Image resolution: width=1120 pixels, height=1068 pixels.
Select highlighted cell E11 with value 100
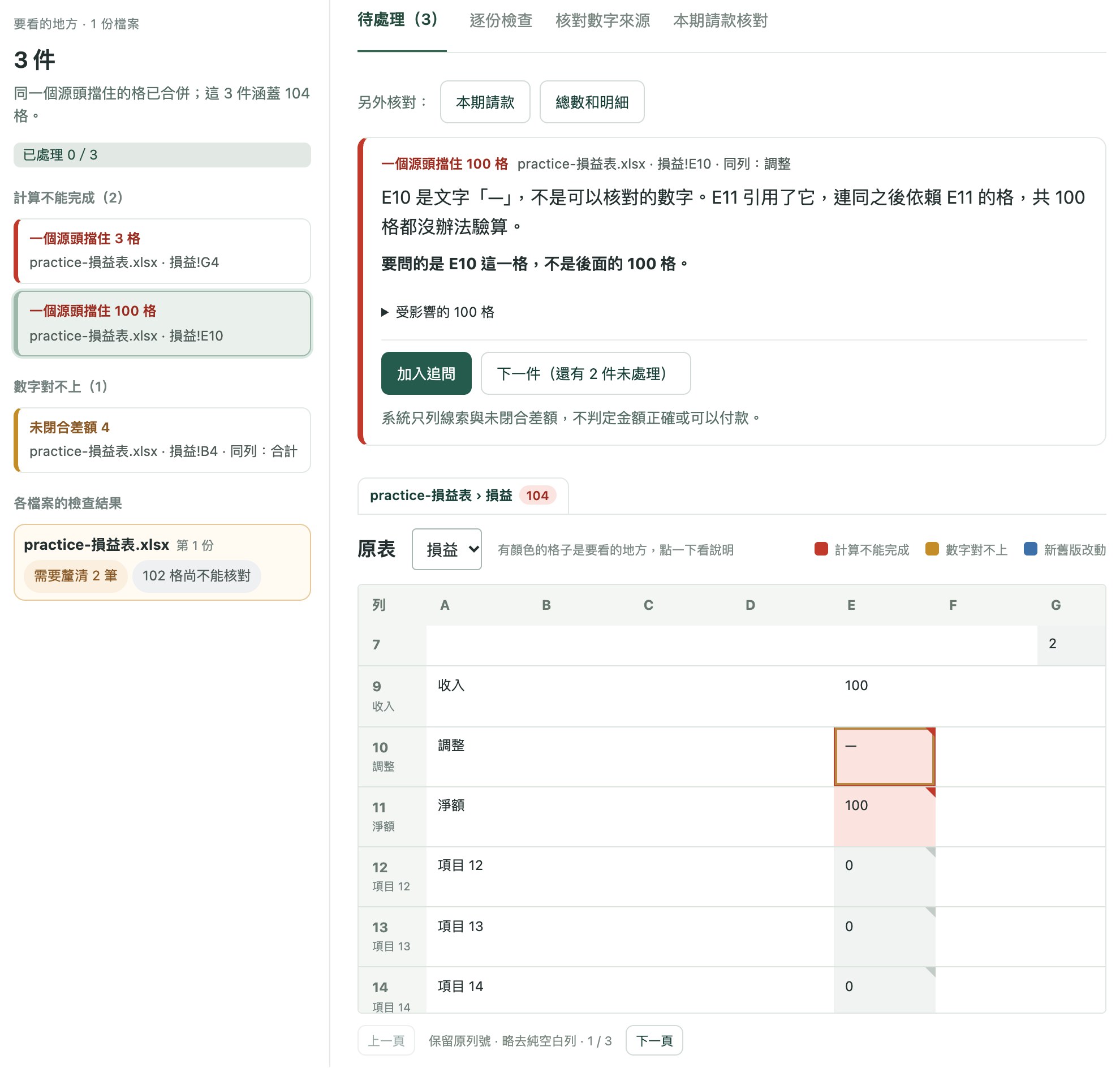884,817
